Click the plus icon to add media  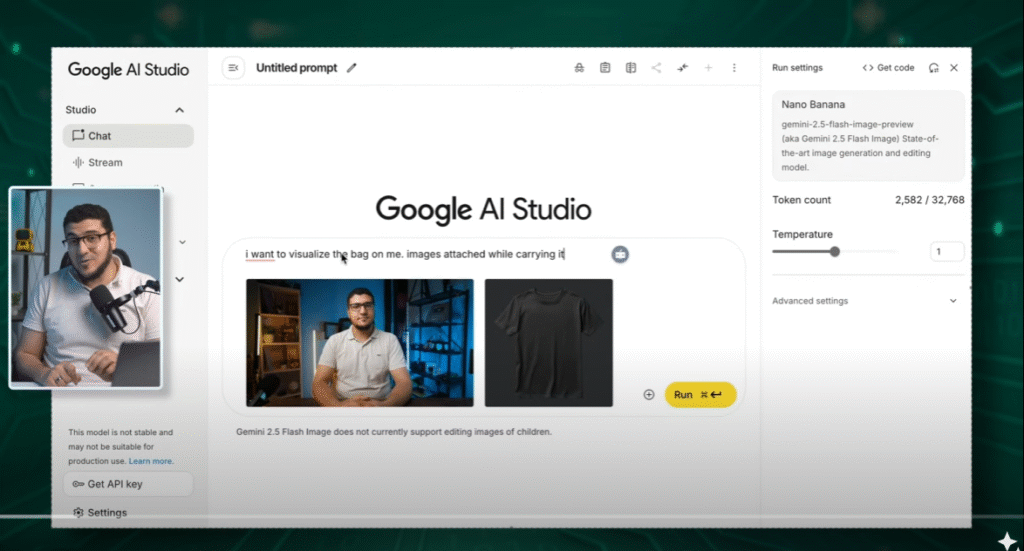[649, 395]
